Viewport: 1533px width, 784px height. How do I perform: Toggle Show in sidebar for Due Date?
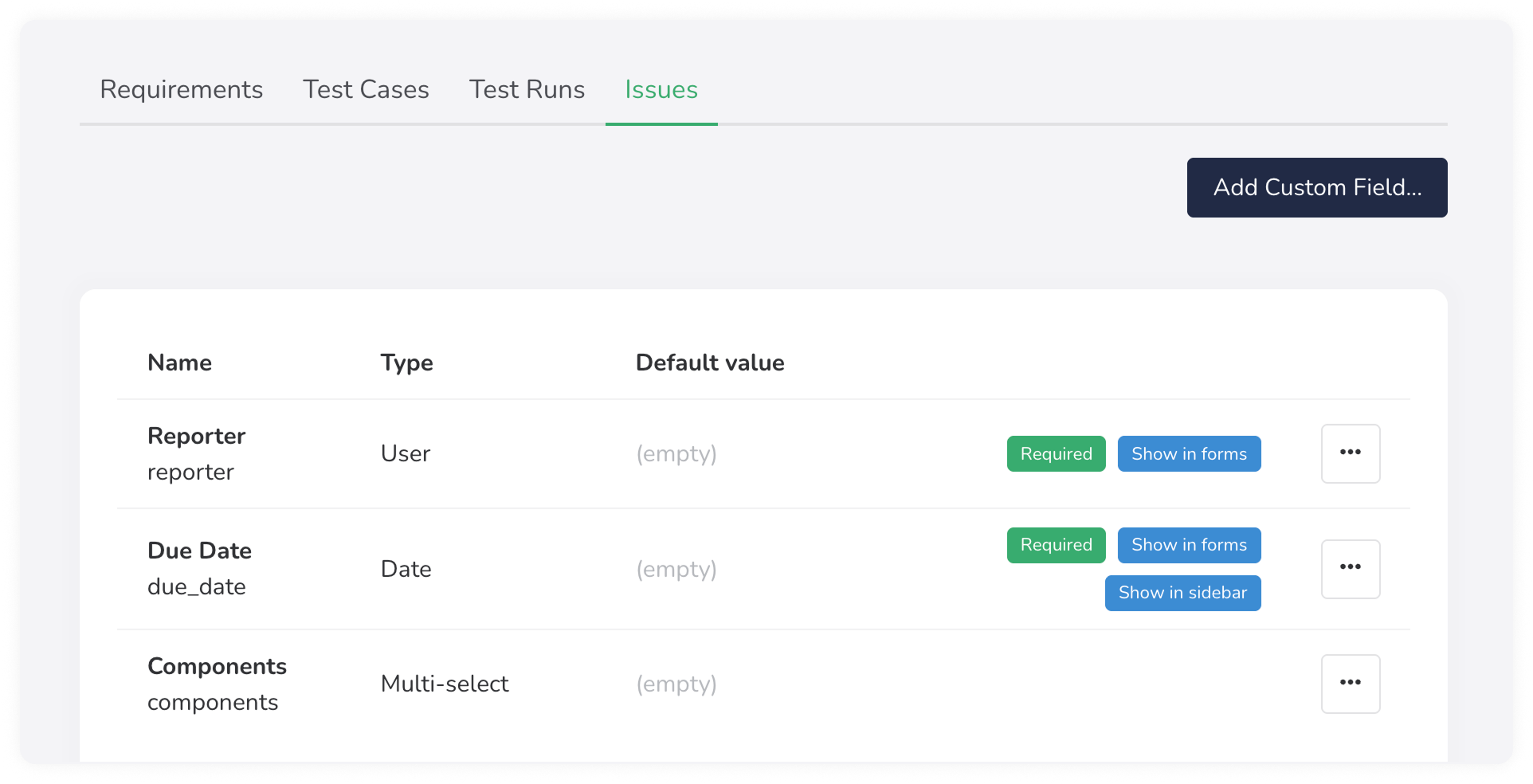(1182, 593)
